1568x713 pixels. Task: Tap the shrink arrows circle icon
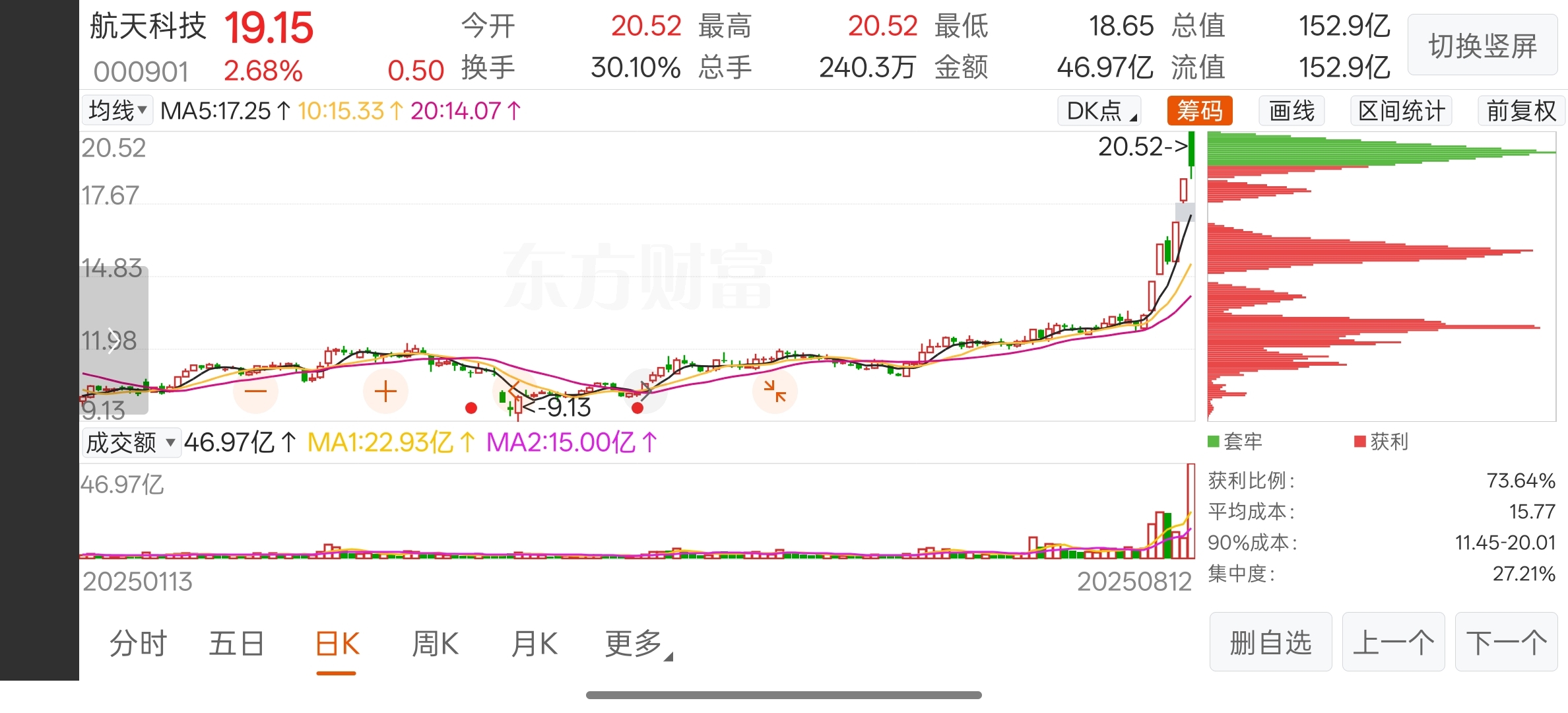click(x=775, y=391)
